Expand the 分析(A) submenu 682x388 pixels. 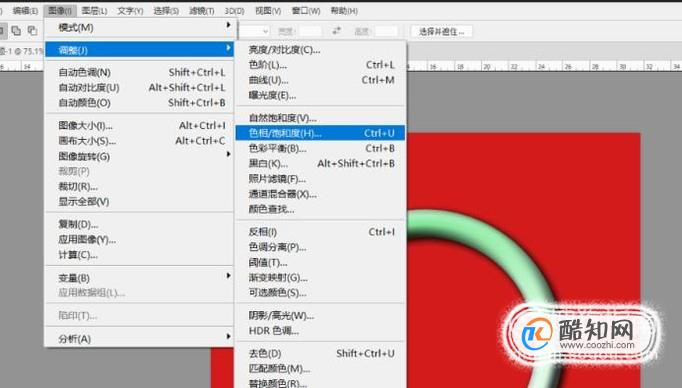coord(140,338)
